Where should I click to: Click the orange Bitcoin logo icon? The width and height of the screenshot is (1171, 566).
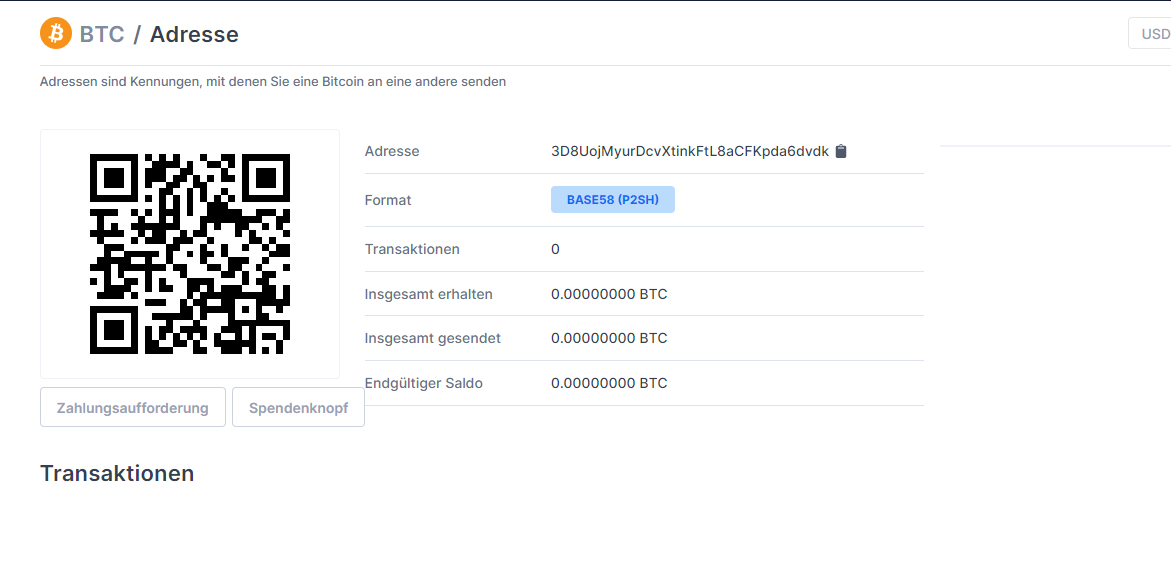55,34
